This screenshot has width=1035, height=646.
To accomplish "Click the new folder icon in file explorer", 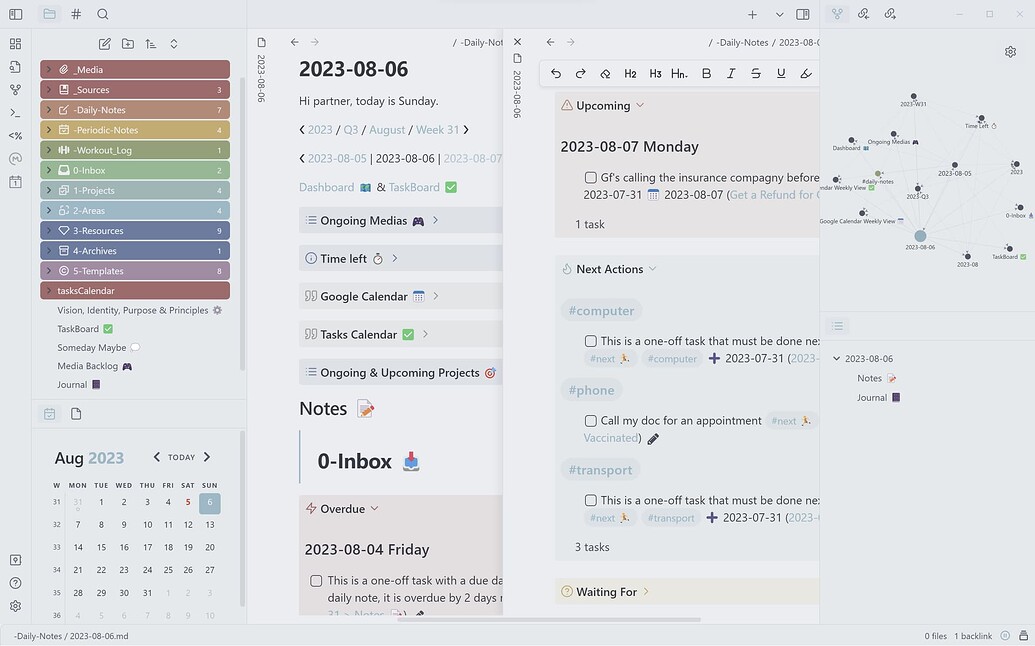I will point(127,44).
